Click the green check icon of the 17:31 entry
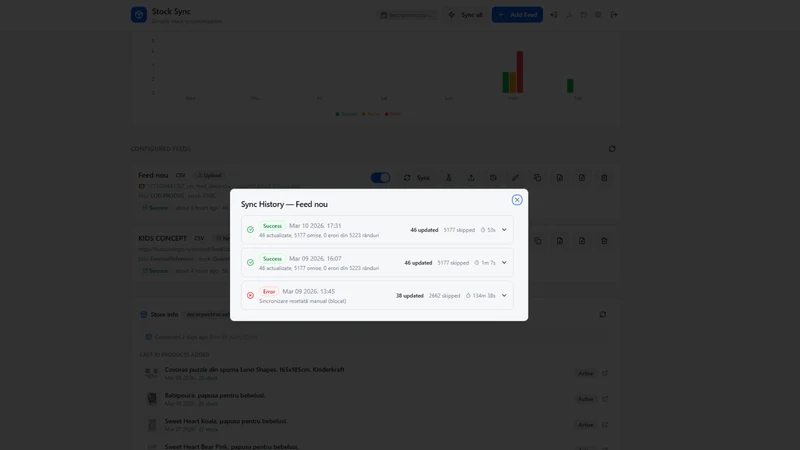 point(250,230)
